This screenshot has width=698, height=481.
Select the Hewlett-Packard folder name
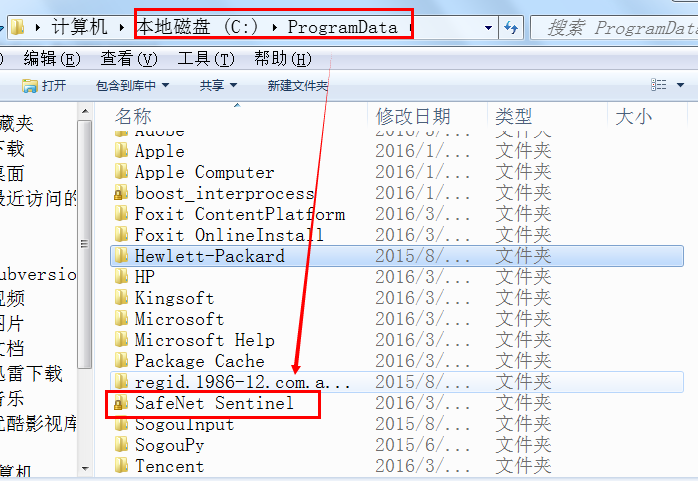(210, 256)
